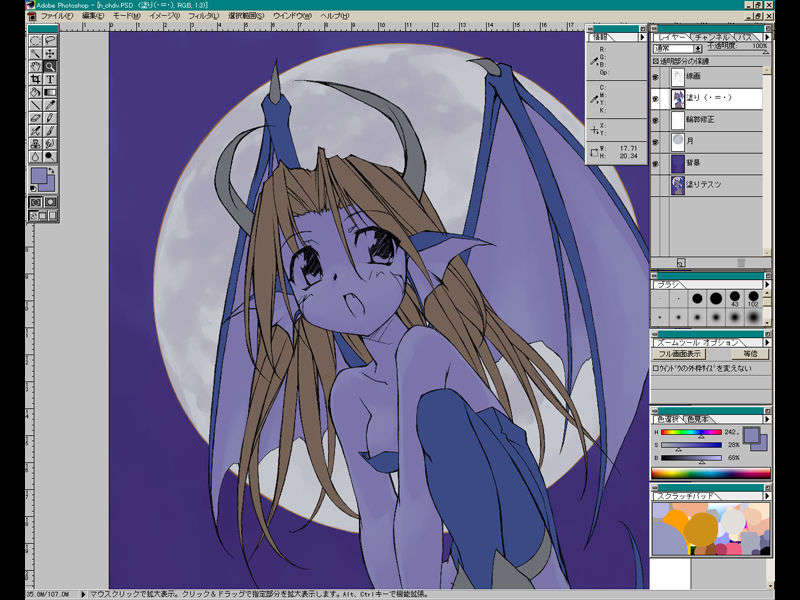
Task: Click the foreground color swatch in toolbox
Action: (39, 176)
